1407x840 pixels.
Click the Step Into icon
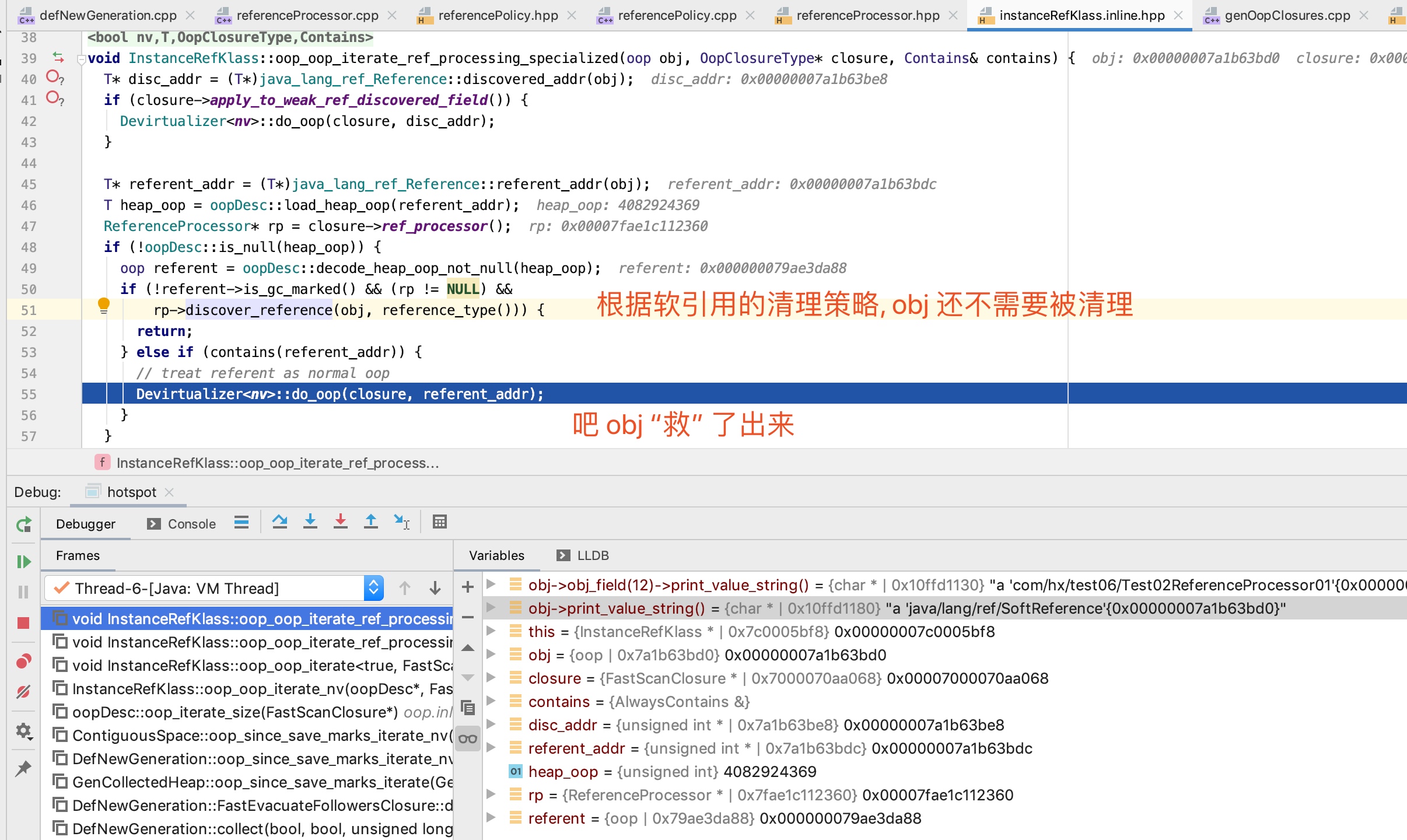tap(311, 521)
